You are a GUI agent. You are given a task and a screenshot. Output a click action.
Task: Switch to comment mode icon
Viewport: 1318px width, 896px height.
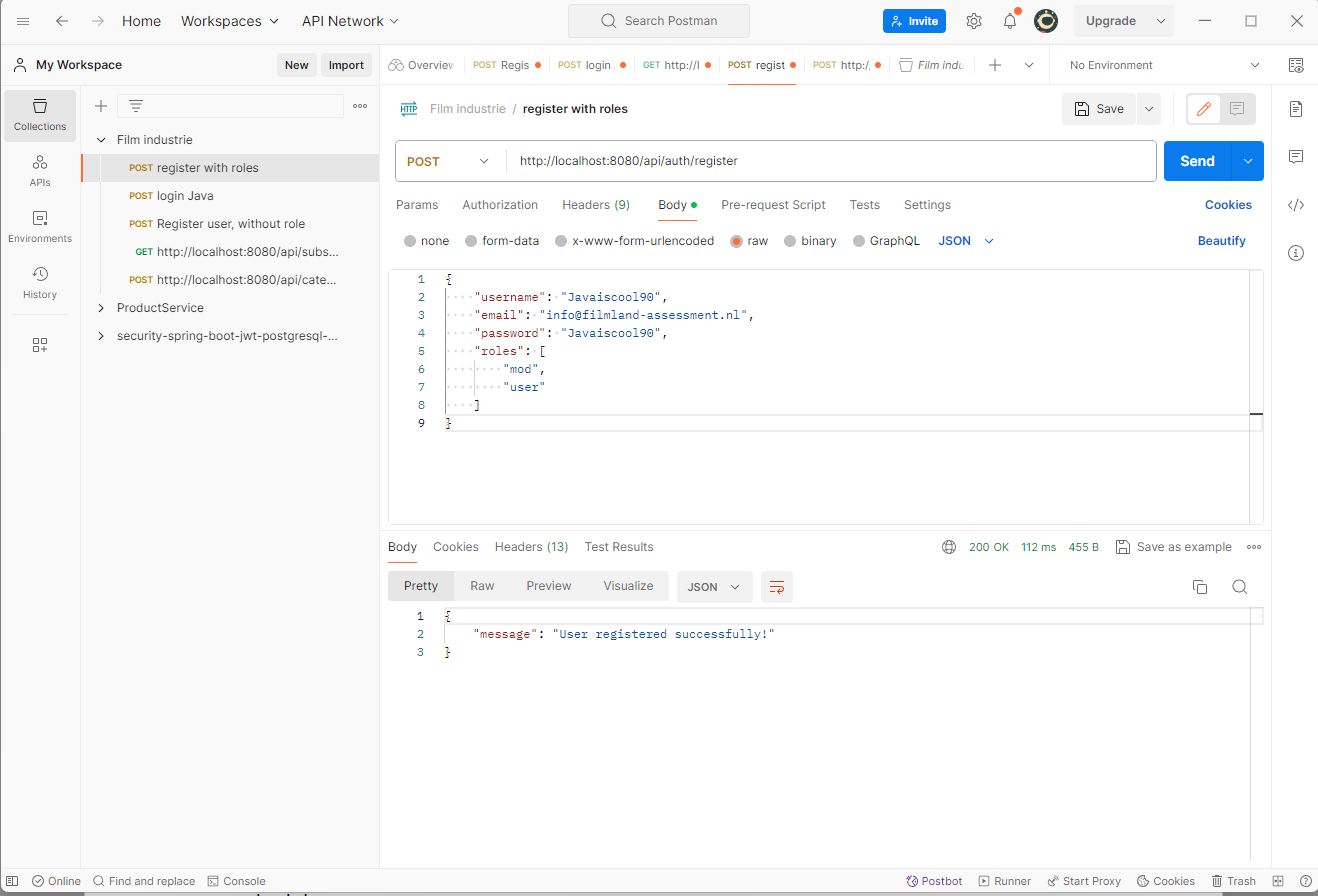pyautogui.click(x=1238, y=109)
